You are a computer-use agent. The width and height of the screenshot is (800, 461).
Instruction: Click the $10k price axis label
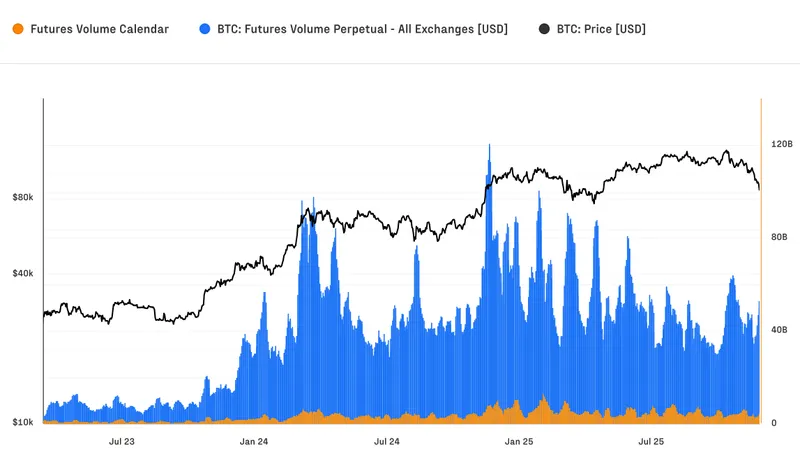(22, 423)
